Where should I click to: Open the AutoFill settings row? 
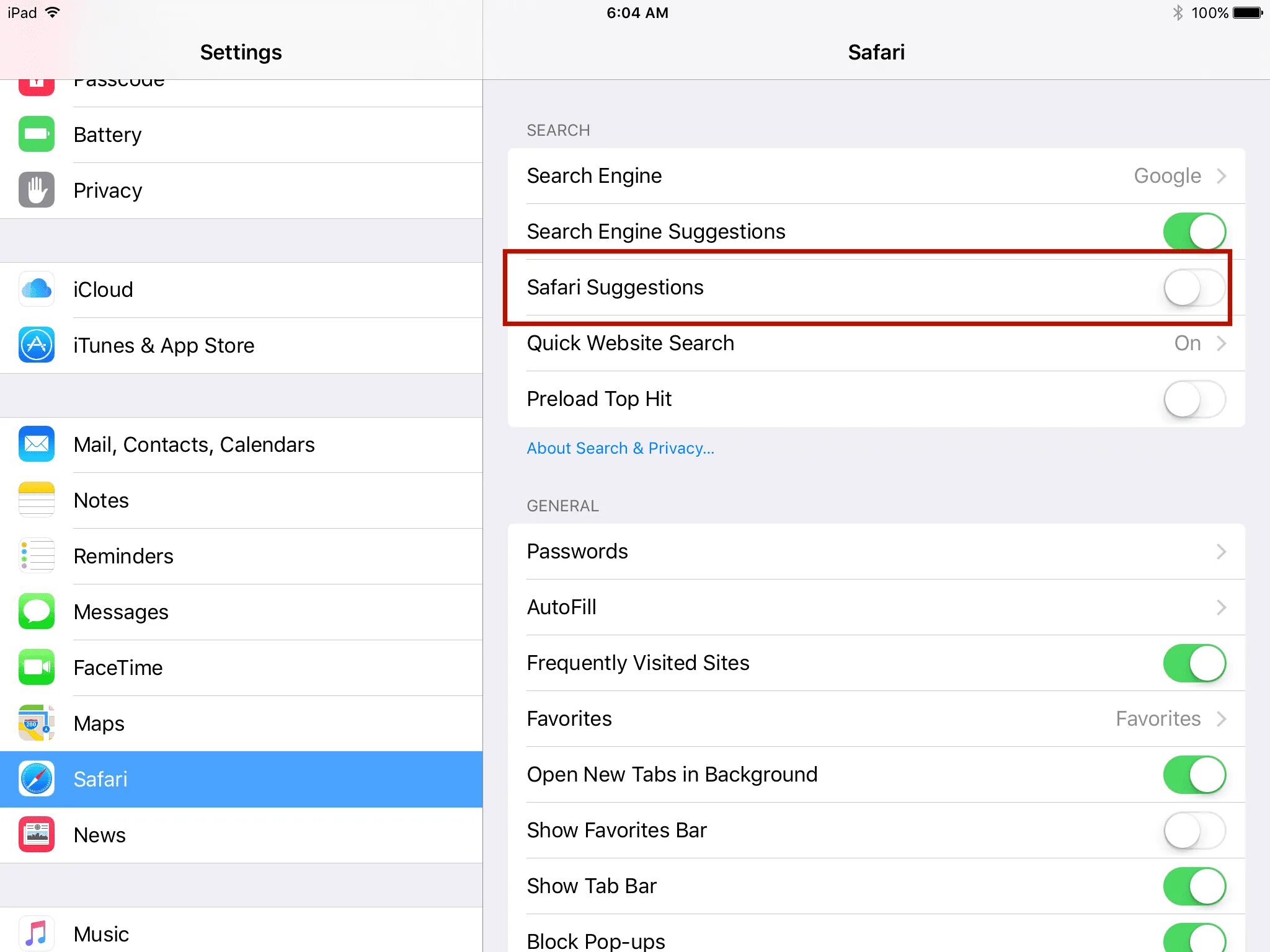[876, 607]
